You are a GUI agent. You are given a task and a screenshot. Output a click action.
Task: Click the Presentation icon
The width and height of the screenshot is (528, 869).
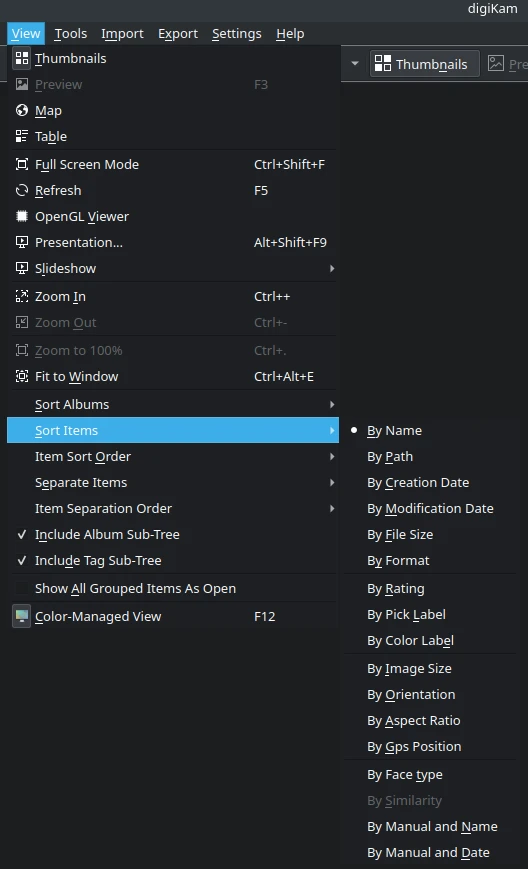tap(22, 242)
